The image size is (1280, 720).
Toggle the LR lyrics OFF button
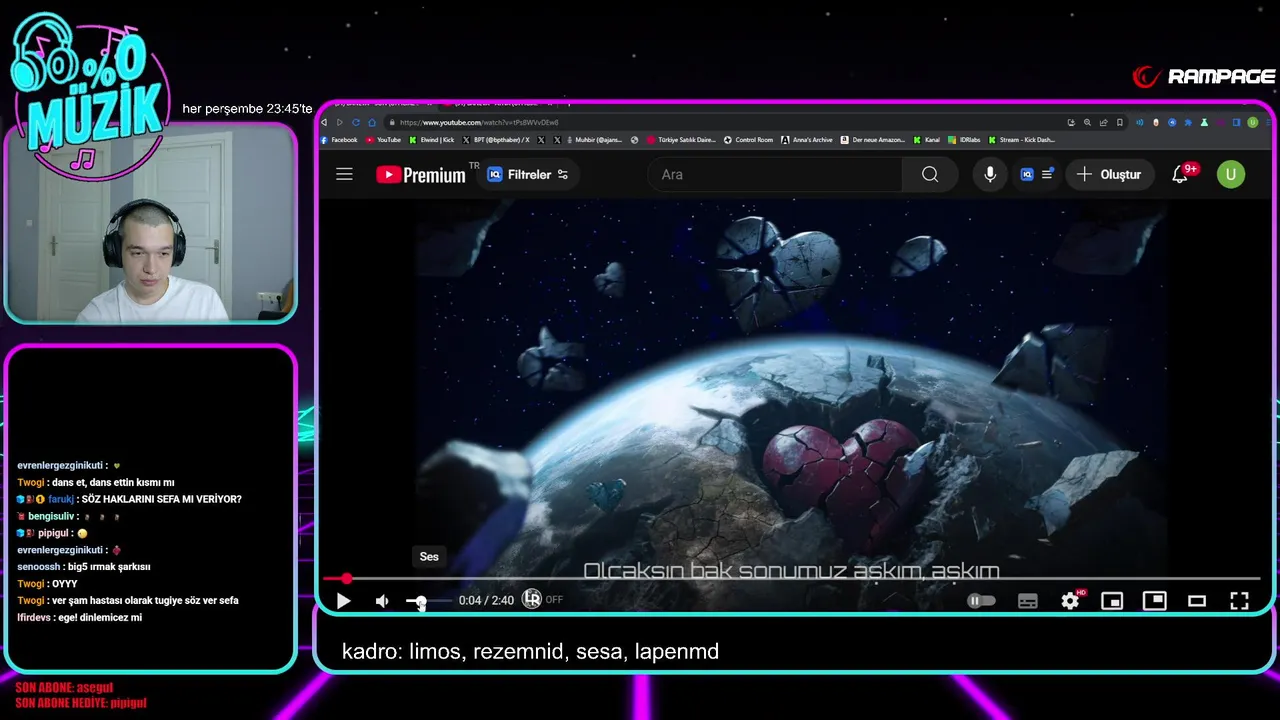pos(542,600)
